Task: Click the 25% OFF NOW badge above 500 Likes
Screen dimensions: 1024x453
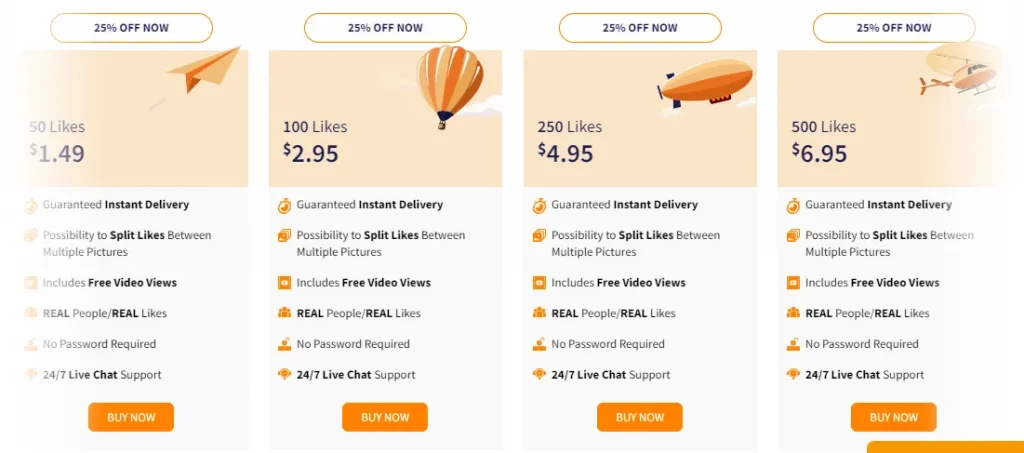Action: 893,28
